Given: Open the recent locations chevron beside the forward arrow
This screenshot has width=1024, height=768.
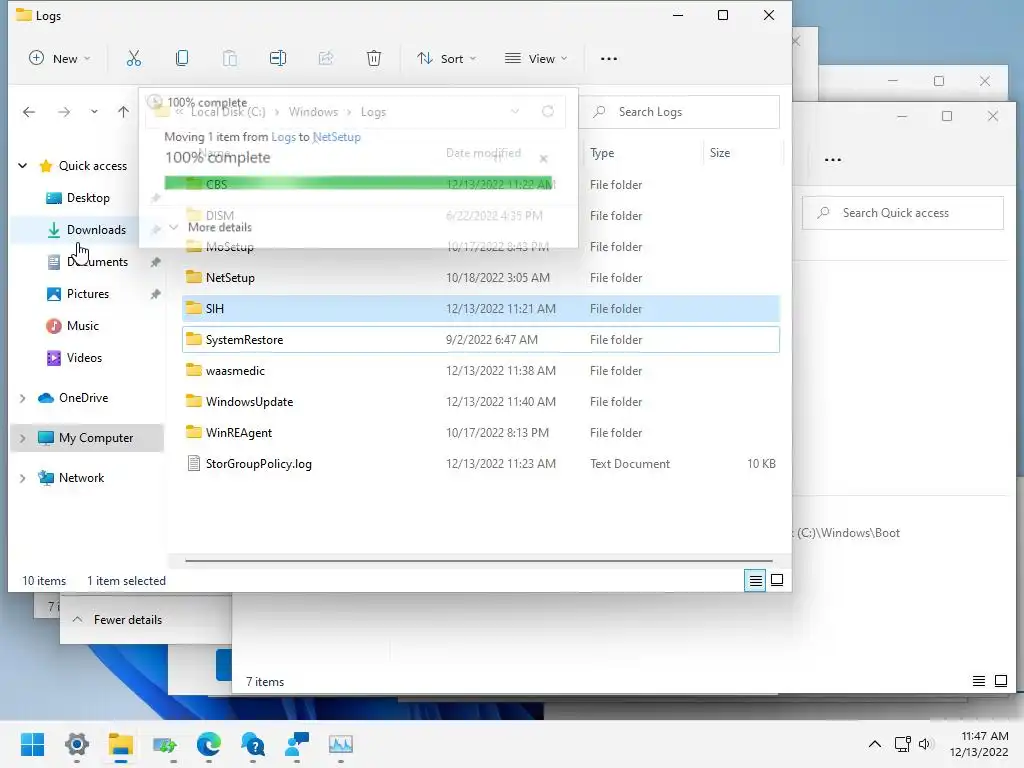Looking at the screenshot, I should (x=94, y=112).
